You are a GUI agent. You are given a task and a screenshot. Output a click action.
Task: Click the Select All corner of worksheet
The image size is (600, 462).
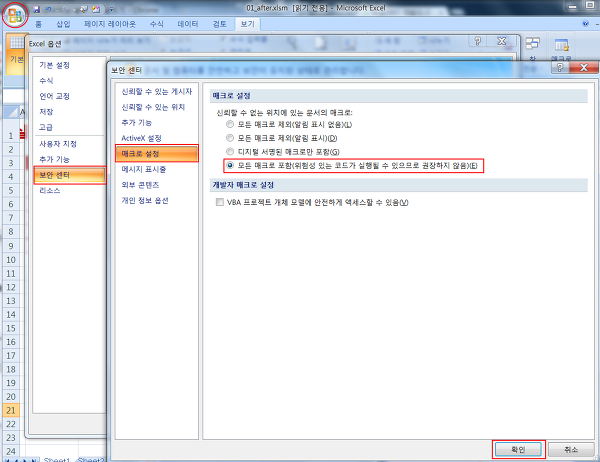click(x=11, y=112)
